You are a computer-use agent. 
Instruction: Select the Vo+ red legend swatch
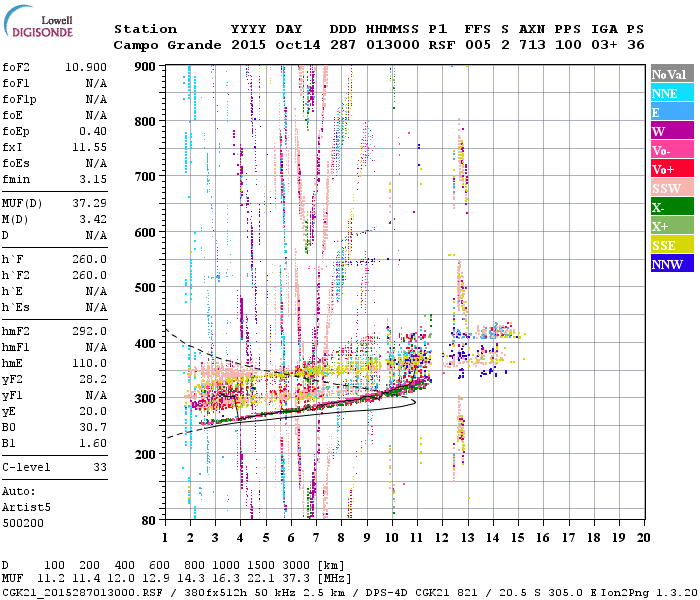click(672, 169)
